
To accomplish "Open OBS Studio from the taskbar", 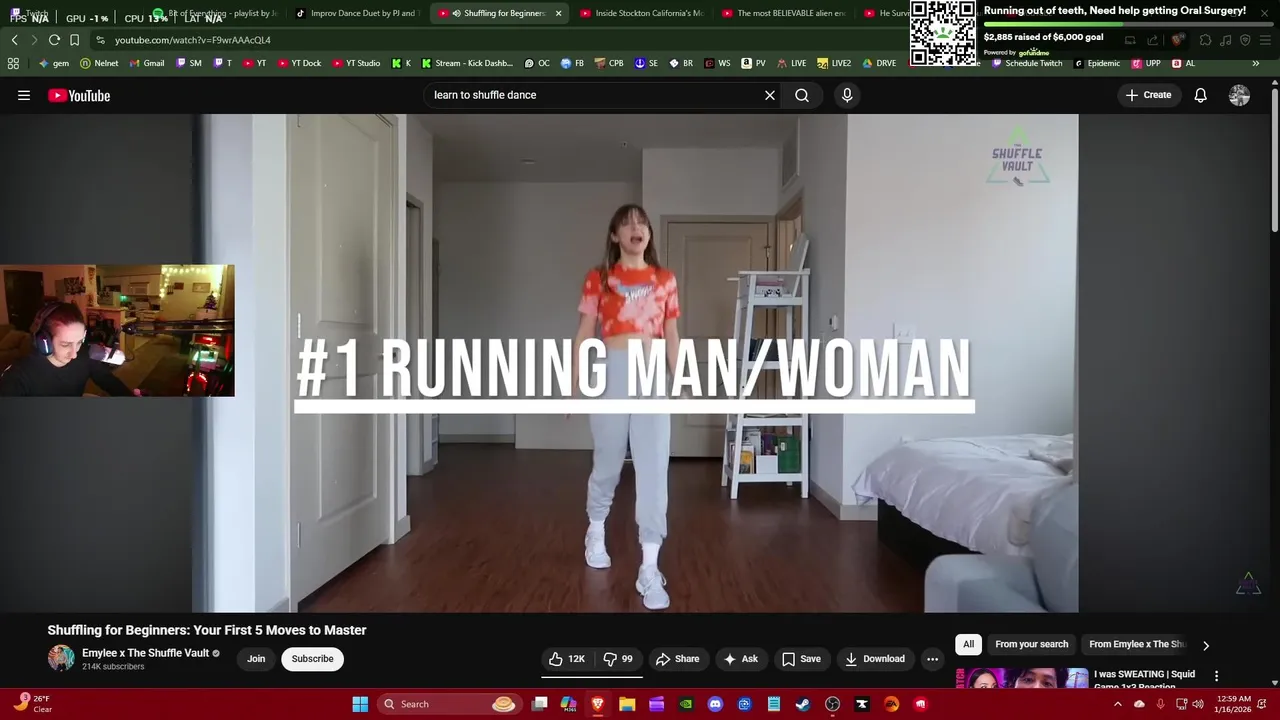I will pos(832,704).
